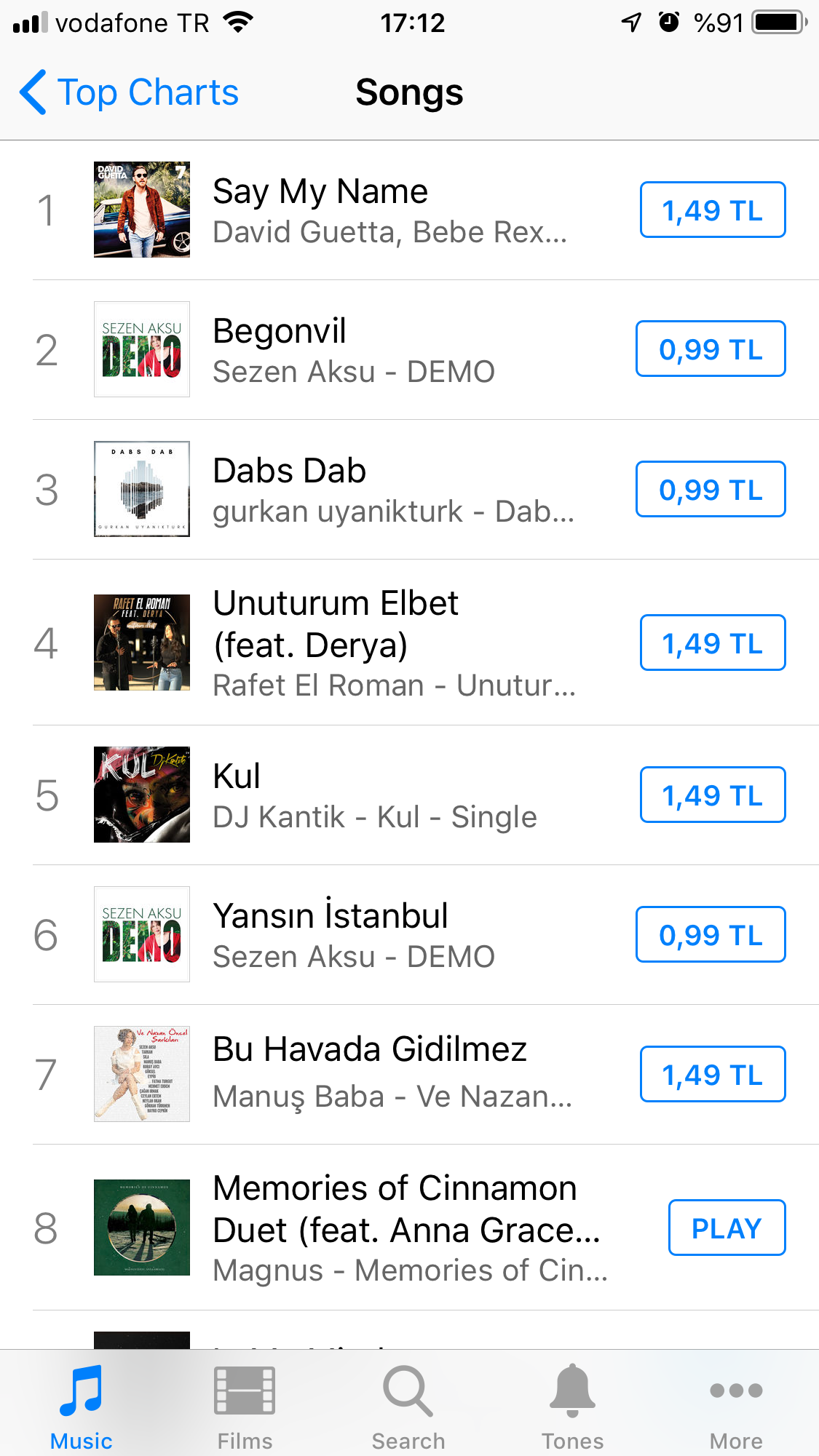The height and width of the screenshot is (1456, 819).
Task: Buy Yansın İstanbul for 0,99 TL
Action: click(x=711, y=934)
